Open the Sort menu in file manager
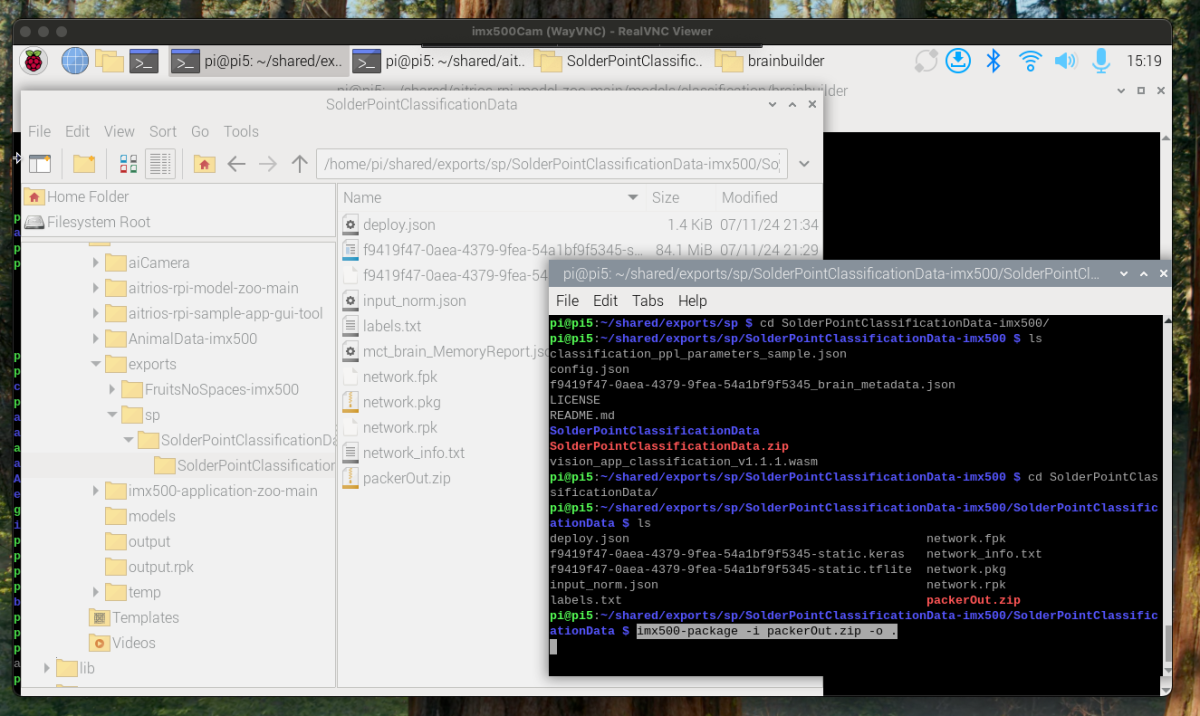 tap(163, 131)
